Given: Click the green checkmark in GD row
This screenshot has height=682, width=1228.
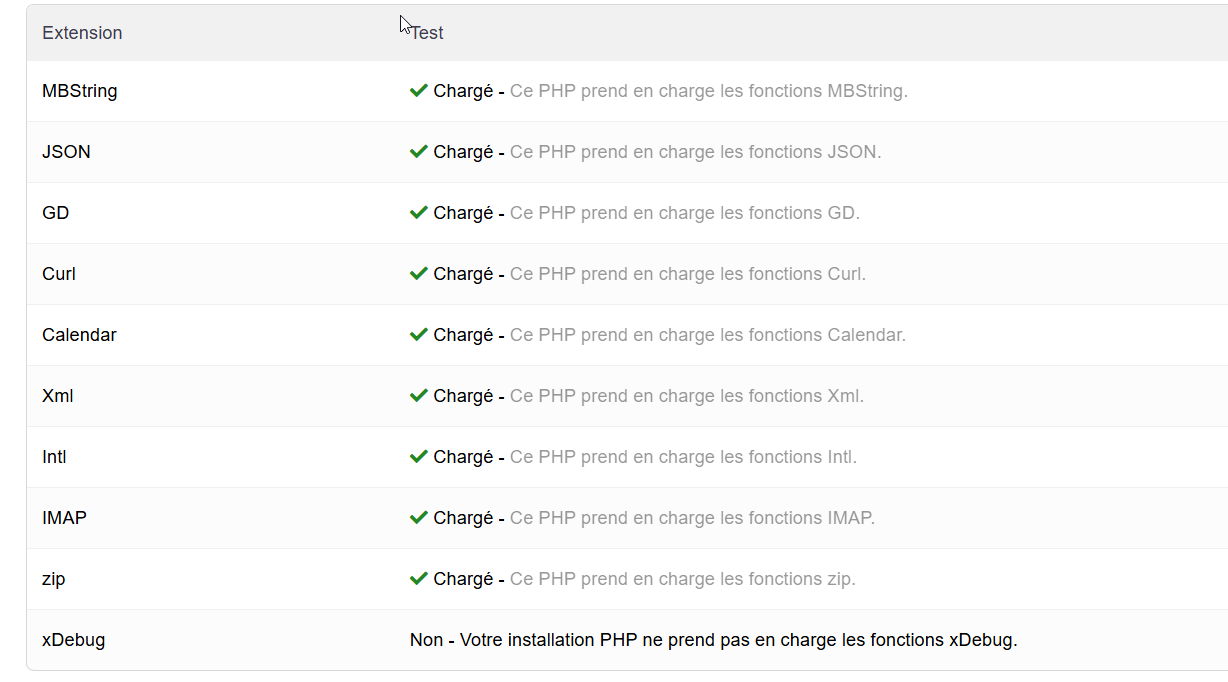Looking at the screenshot, I should [x=419, y=213].
